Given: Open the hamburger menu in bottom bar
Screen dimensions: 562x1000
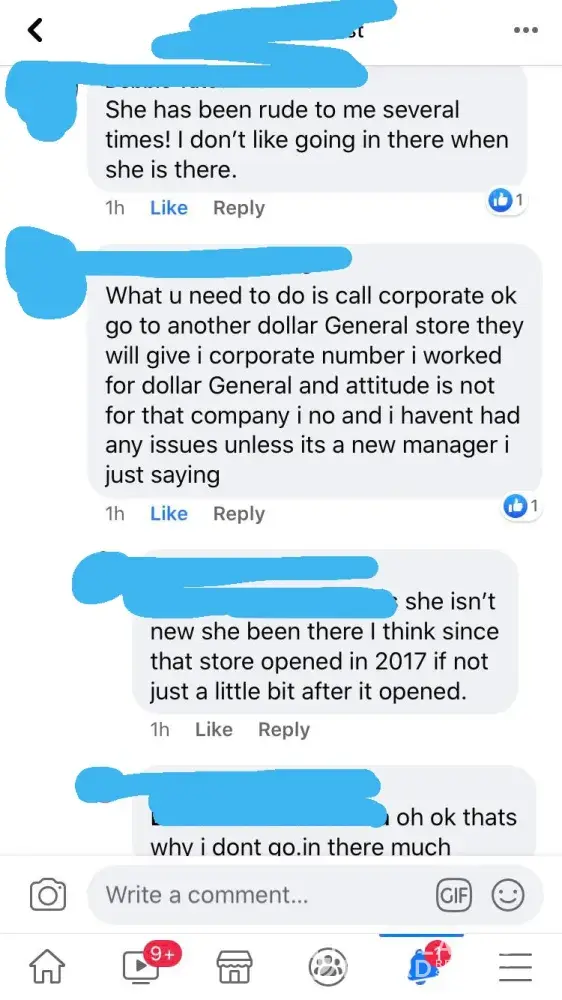Looking at the screenshot, I should pyautogui.click(x=515, y=967).
